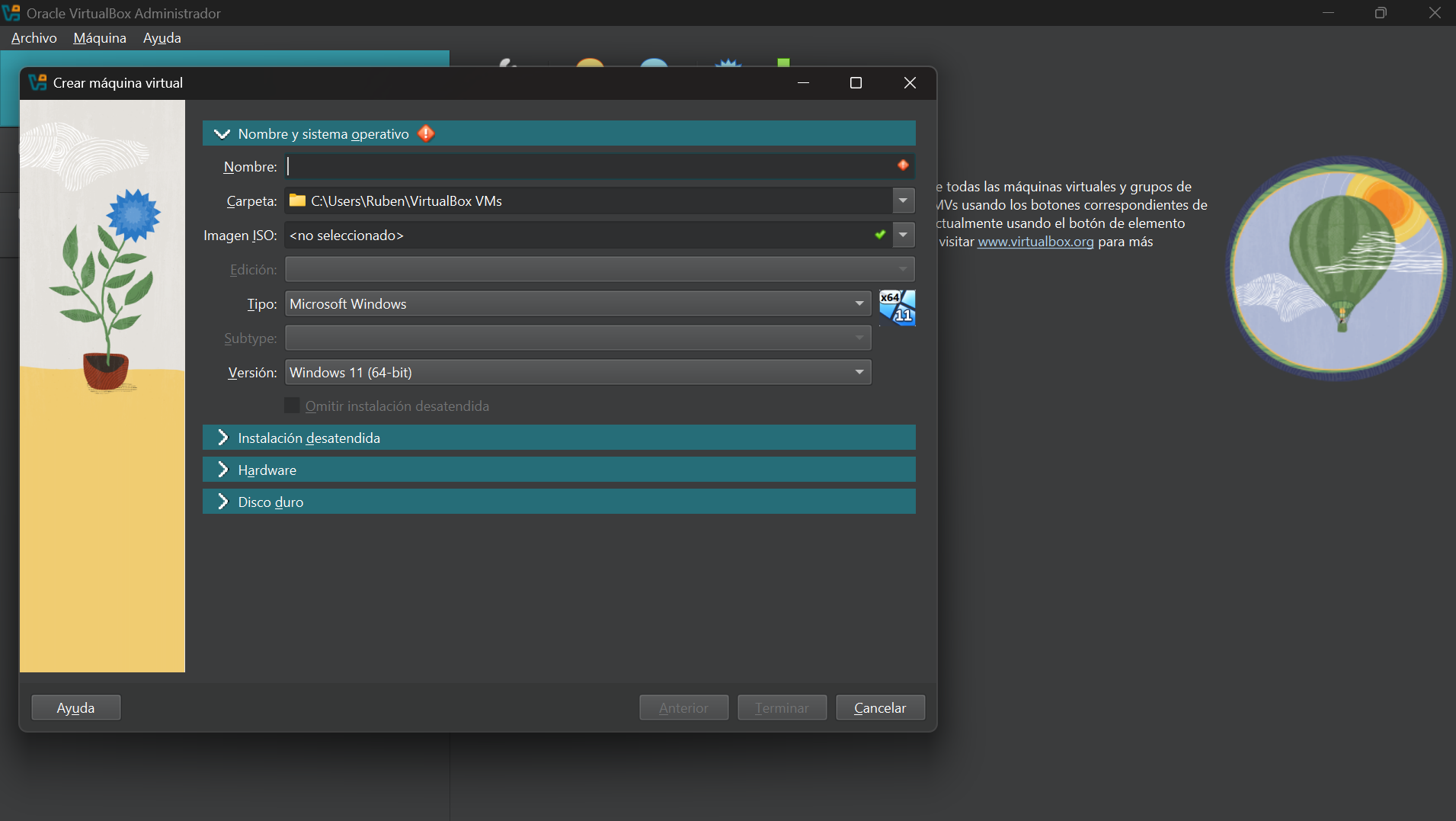This screenshot has width=1456, height=821.
Task: Open the Tipo Microsoft Windows dropdown
Action: pyautogui.click(x=578, y=303)
